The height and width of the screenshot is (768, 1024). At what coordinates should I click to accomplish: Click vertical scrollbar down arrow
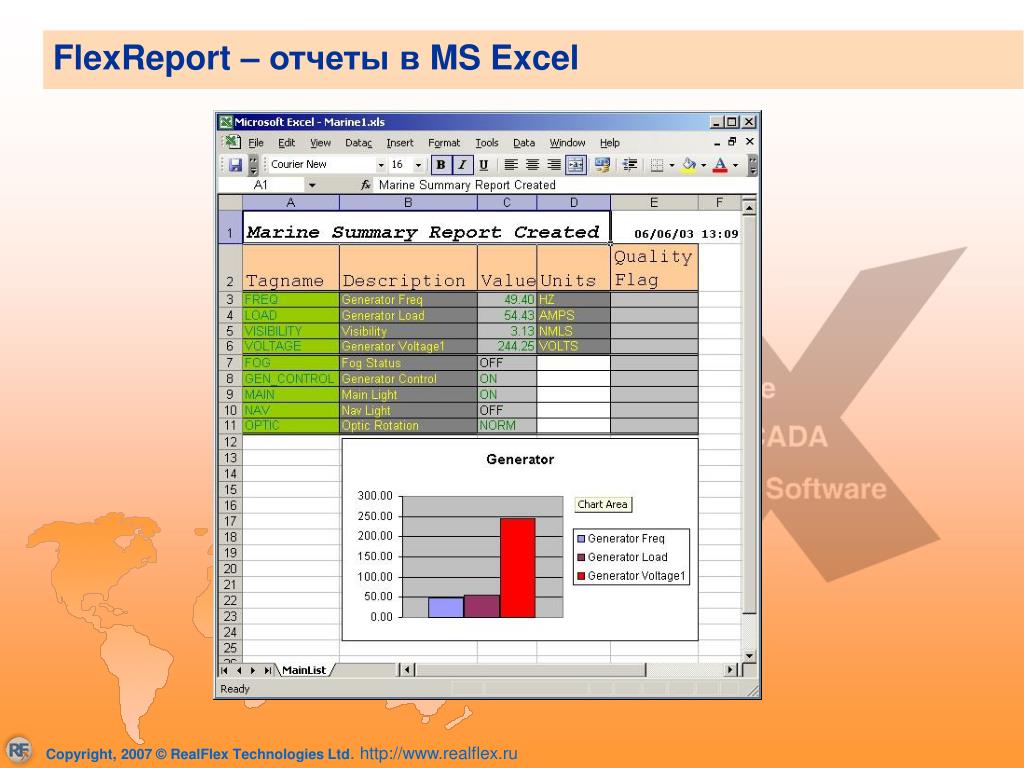(749, 656)
